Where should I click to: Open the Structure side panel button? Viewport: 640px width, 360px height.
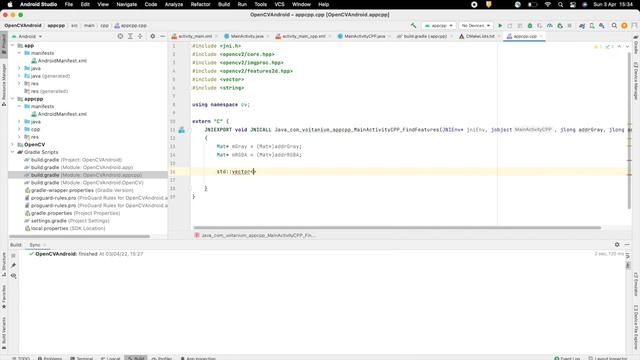[4, 264]
